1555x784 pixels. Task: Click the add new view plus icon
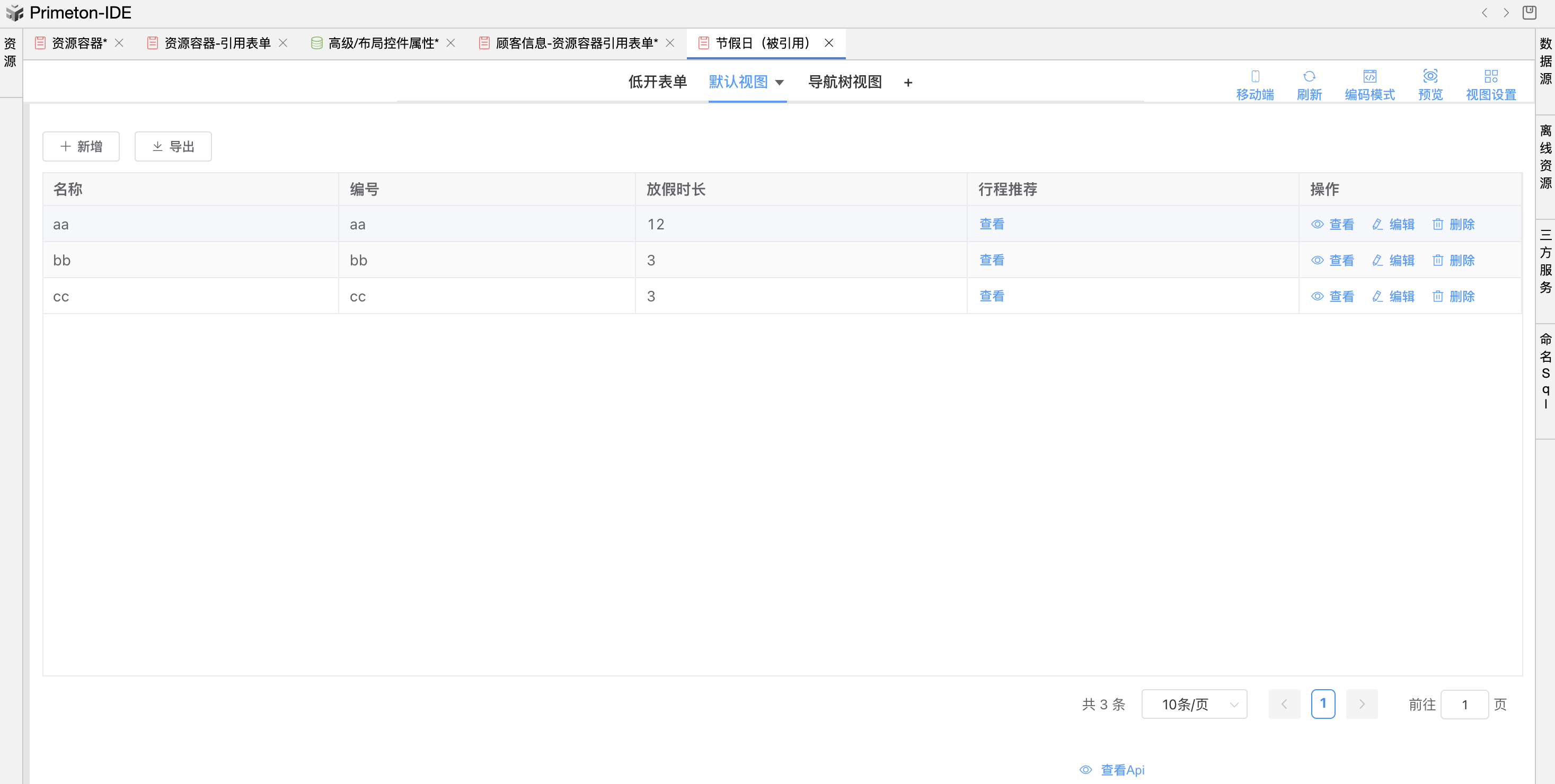(907, 83)
